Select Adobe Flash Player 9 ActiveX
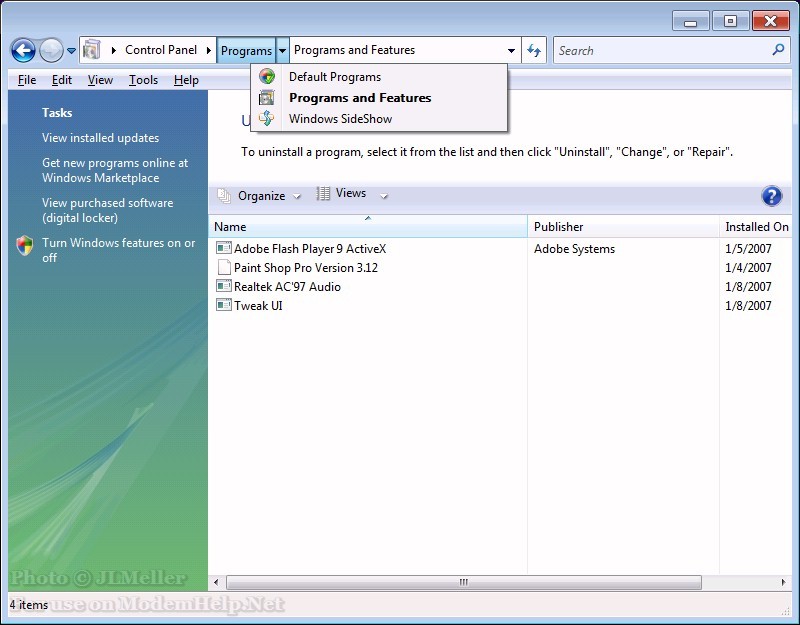The width and height of the screenshot is (800, 625). pos(310,249)
